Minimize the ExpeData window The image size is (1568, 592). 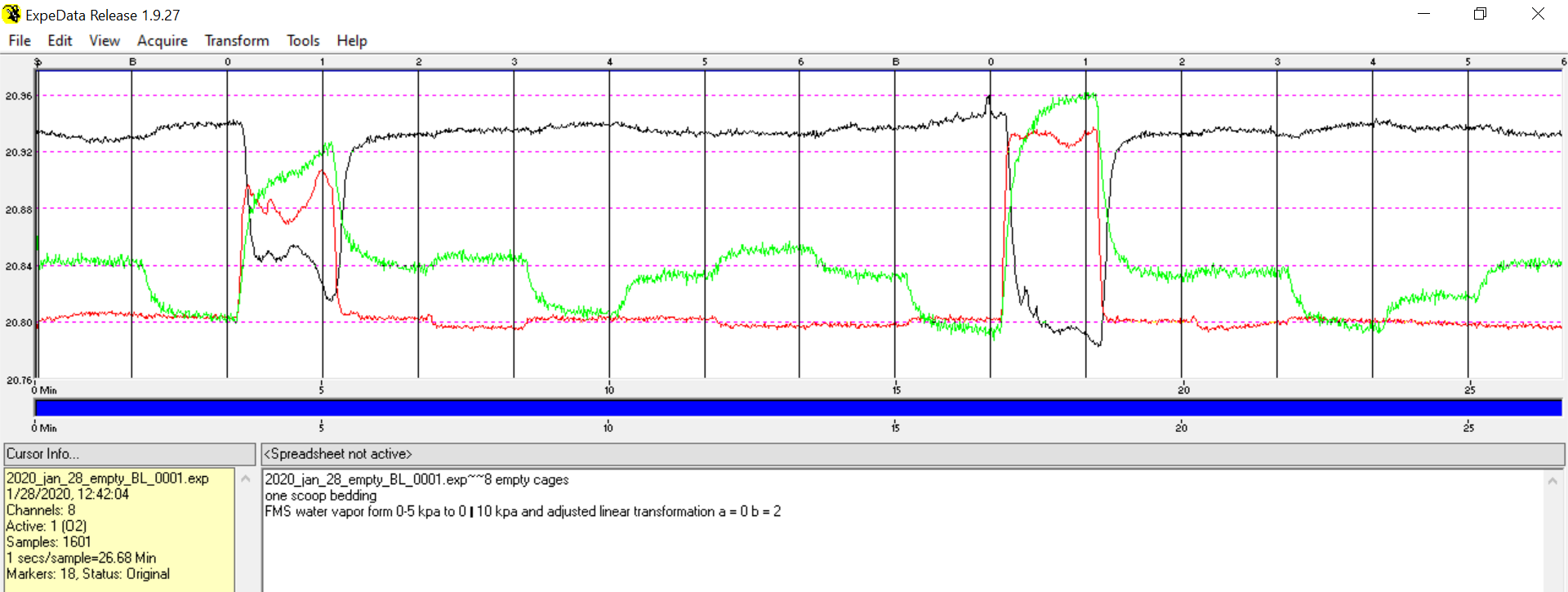click(x=1423, y=14)
